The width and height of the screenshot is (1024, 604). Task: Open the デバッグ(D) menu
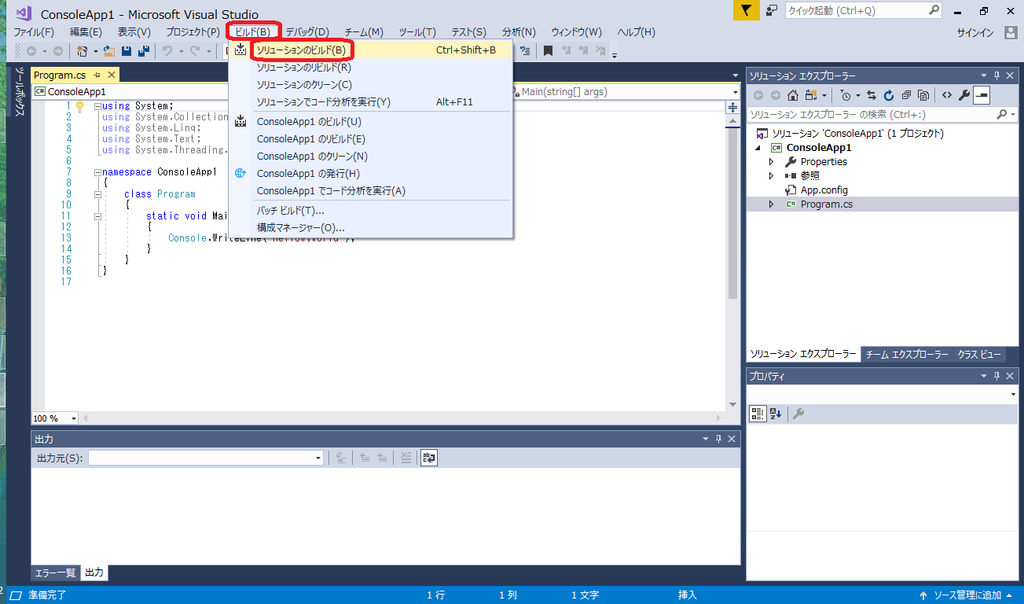[x=307, y=32]
